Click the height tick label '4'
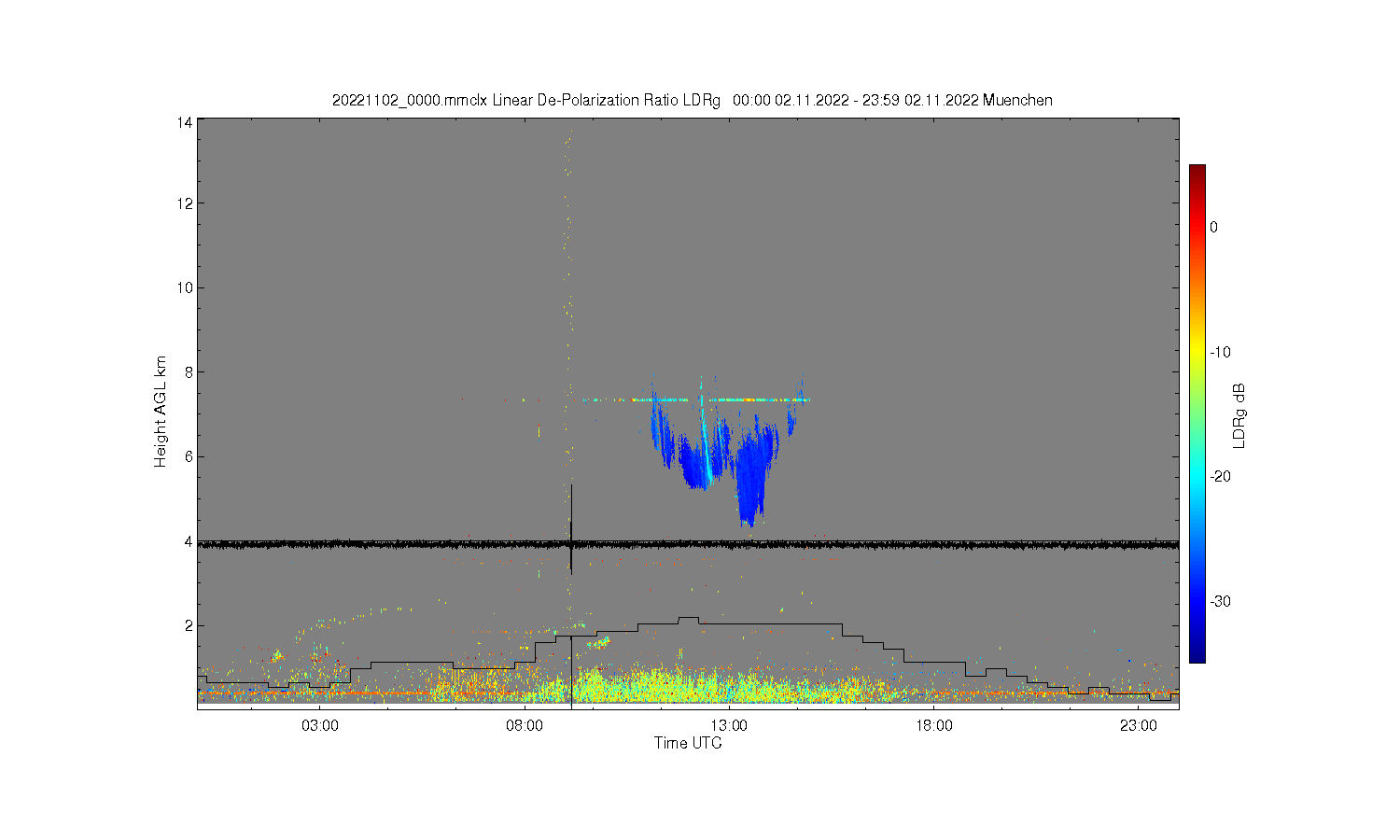This screenshot has width=1400, height=840. click(x=189, y=541)
